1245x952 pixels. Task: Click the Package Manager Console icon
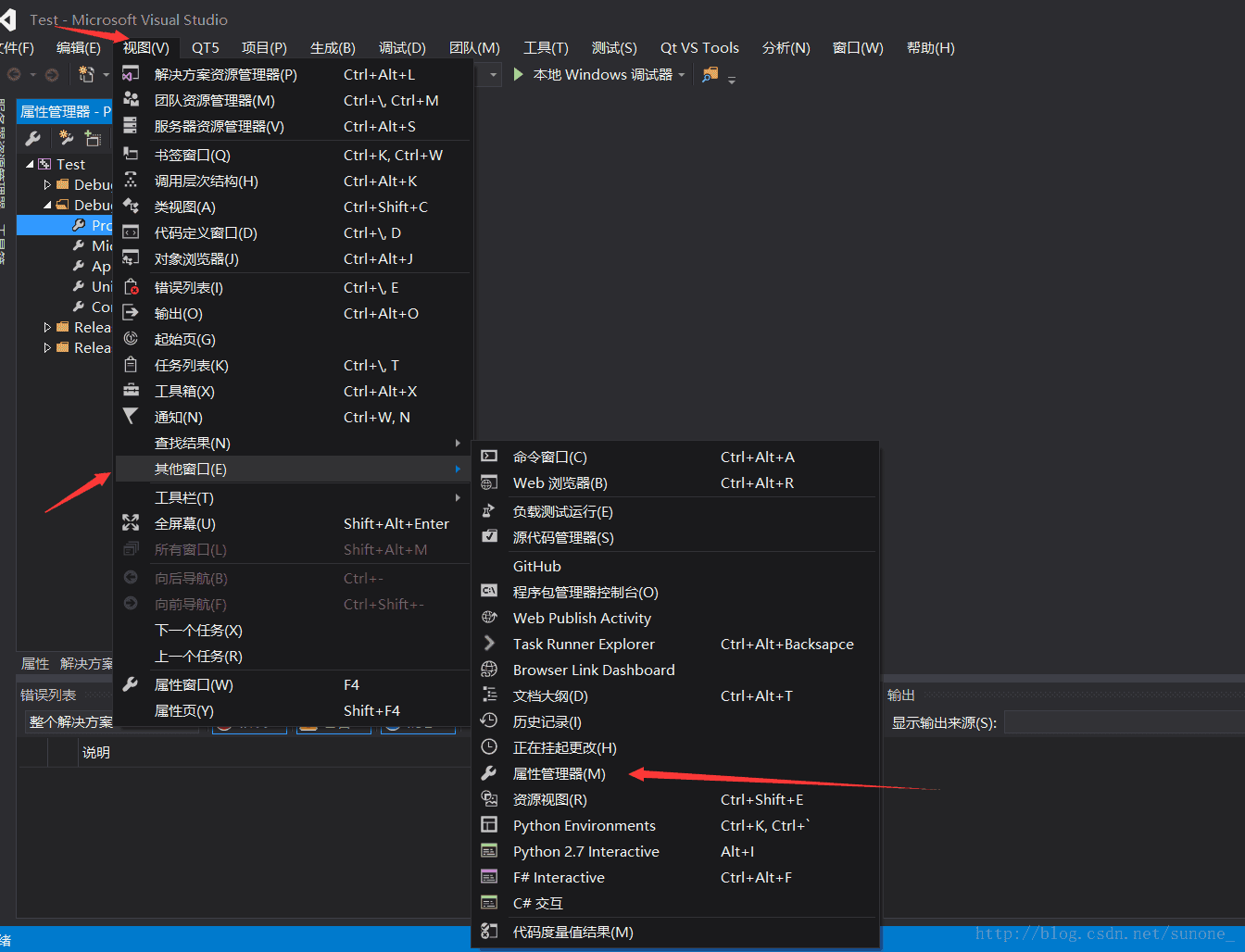(489, 591)
